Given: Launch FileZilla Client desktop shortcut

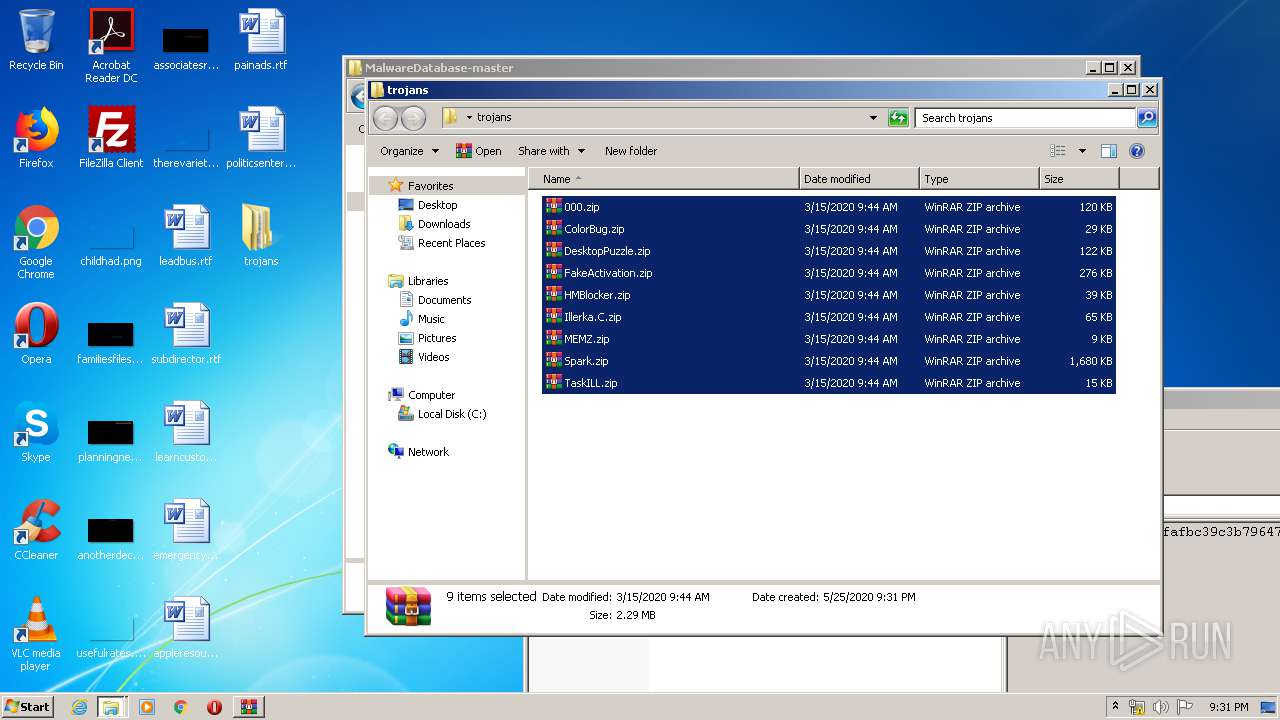Looking at the screenshot, I should click(111, 138).
